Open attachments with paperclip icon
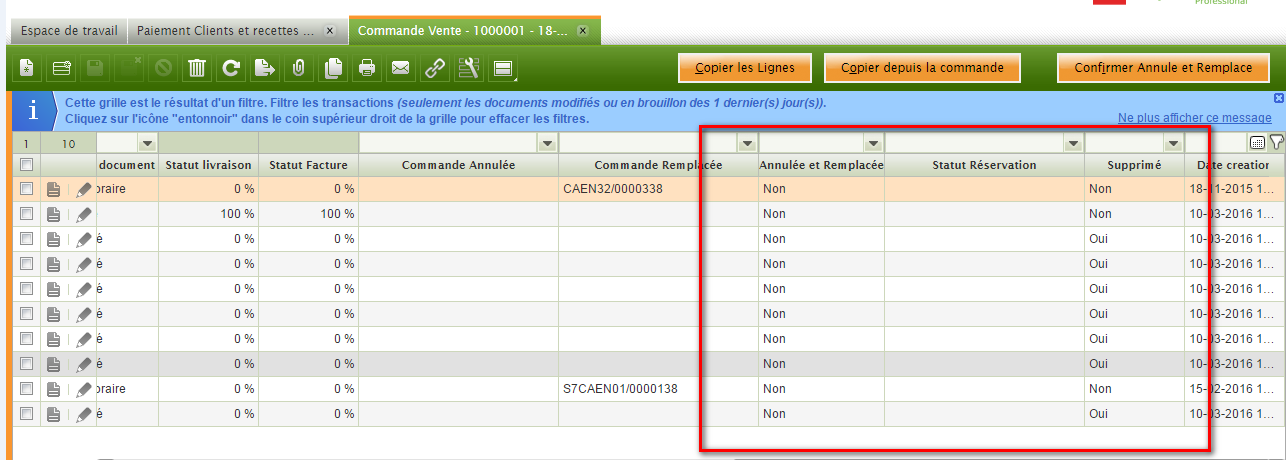 298,68
